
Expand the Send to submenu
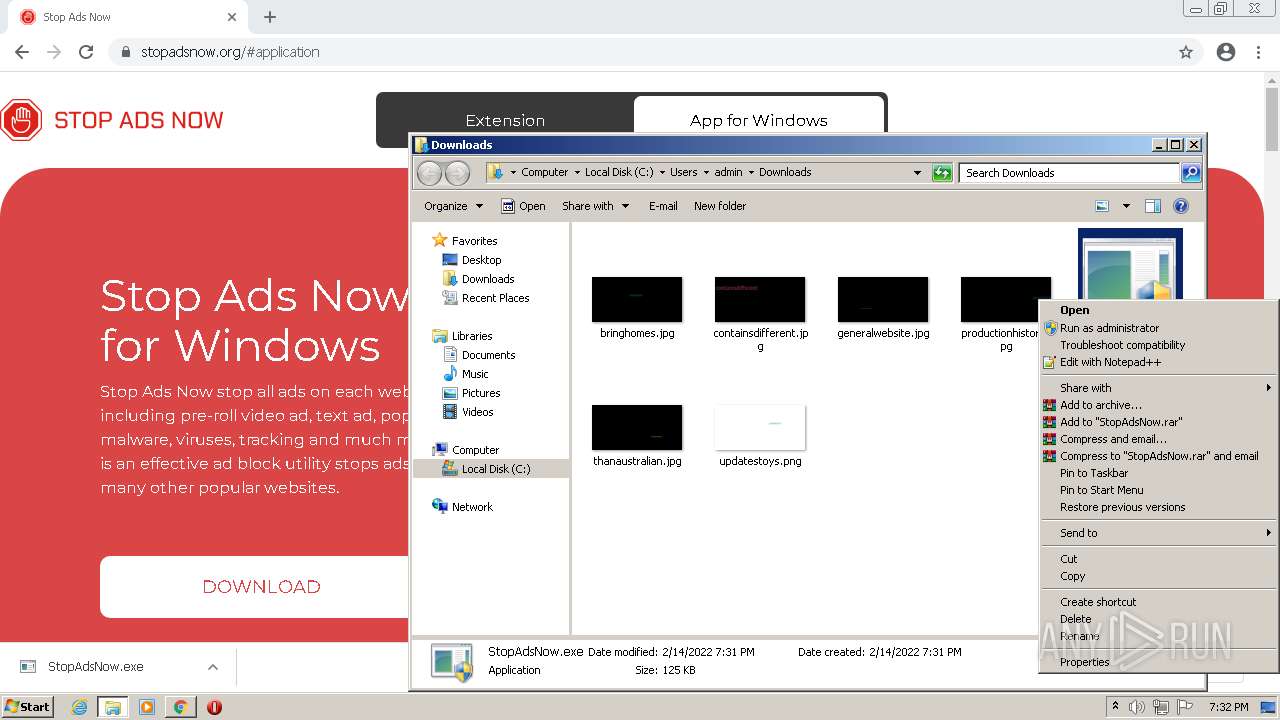1159,533
